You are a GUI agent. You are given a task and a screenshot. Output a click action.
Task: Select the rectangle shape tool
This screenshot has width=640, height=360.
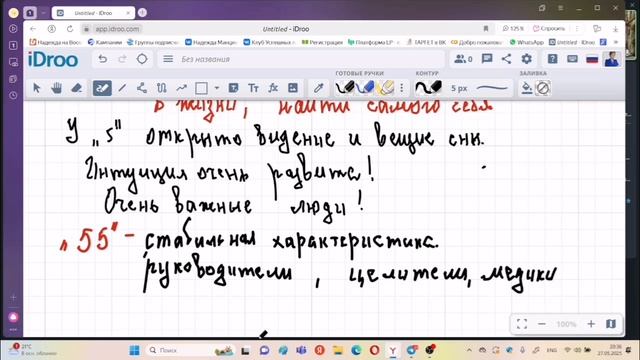click(201, 88)
